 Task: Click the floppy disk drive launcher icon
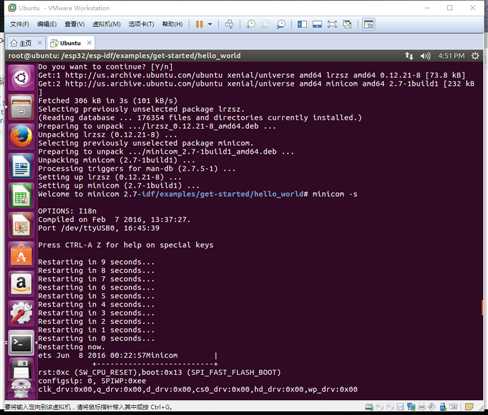tap(21, 369)
